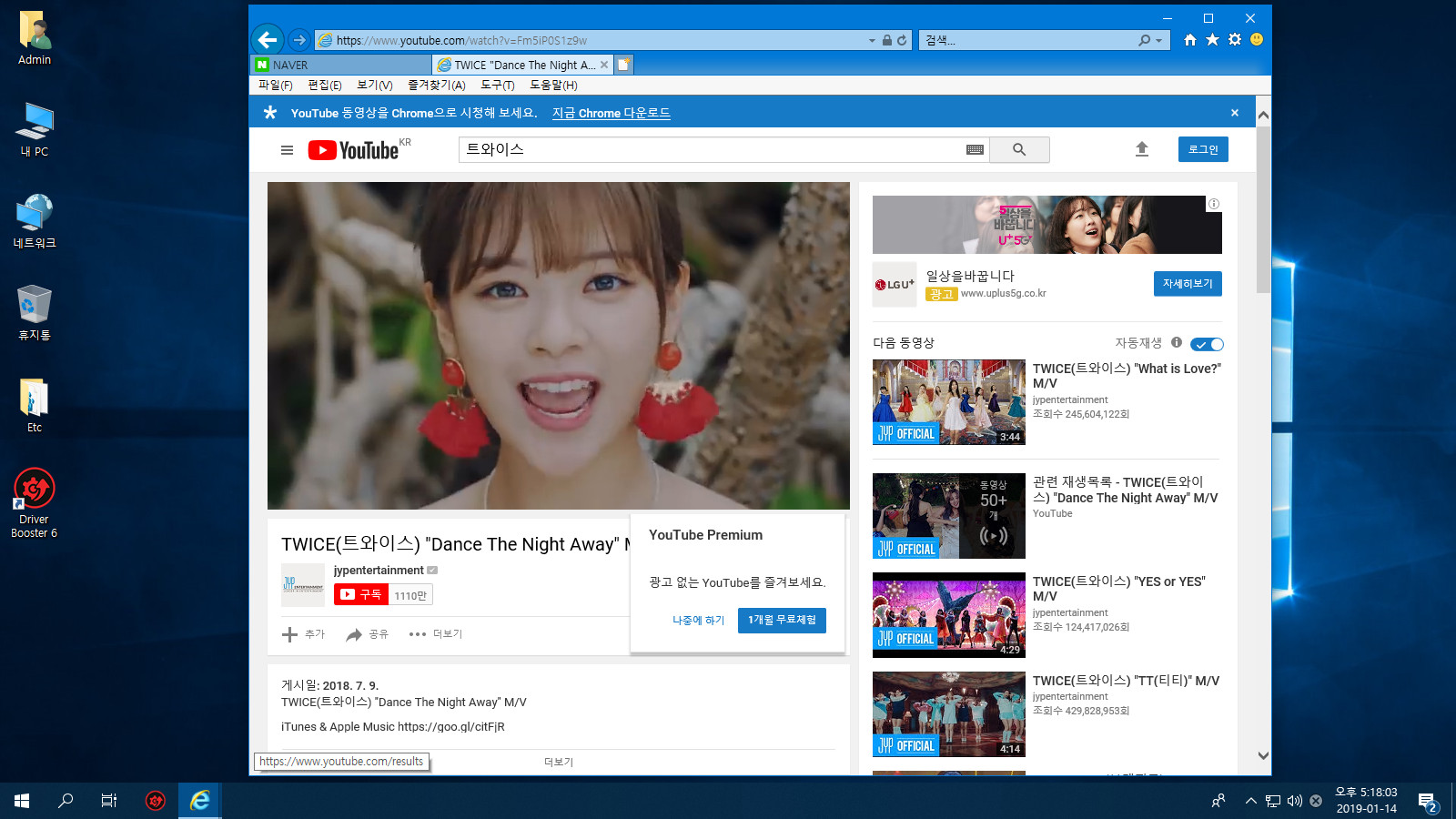Open the YouTube hamburger guide menu
Screen dimensions: 1456x819
[x=287, y=150]
